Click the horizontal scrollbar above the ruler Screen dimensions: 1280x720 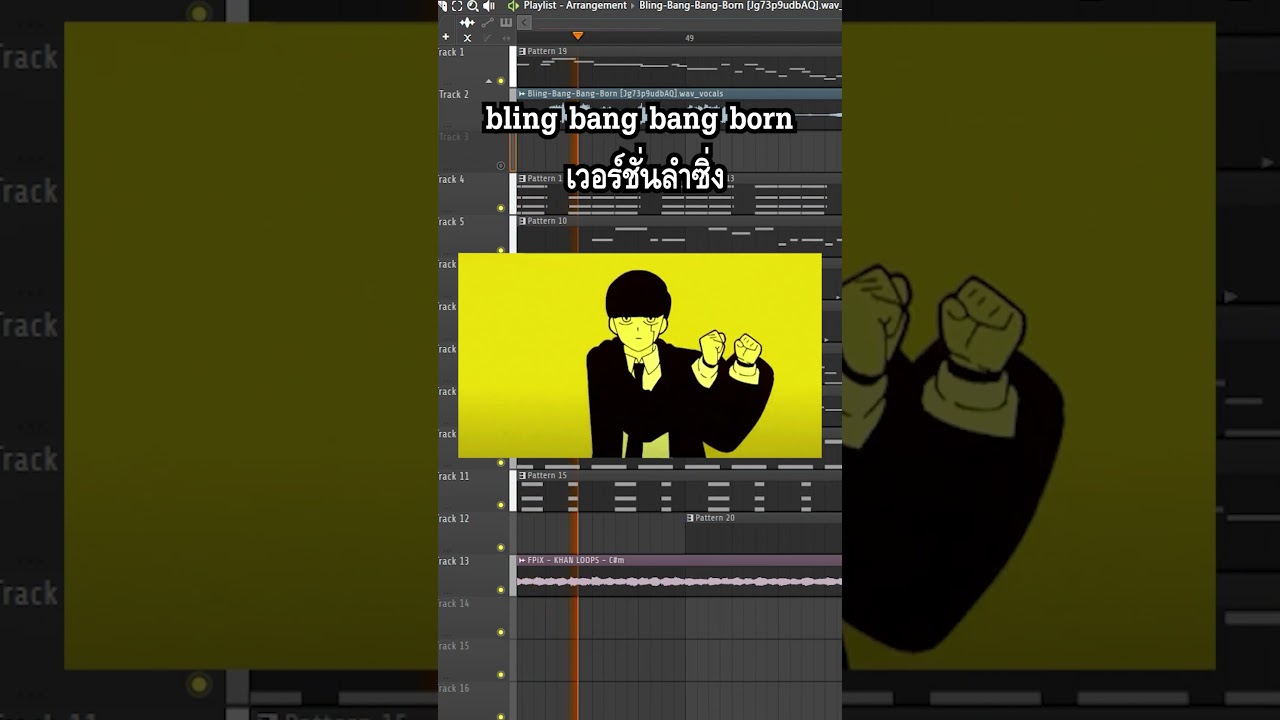[x=688, y=23]
